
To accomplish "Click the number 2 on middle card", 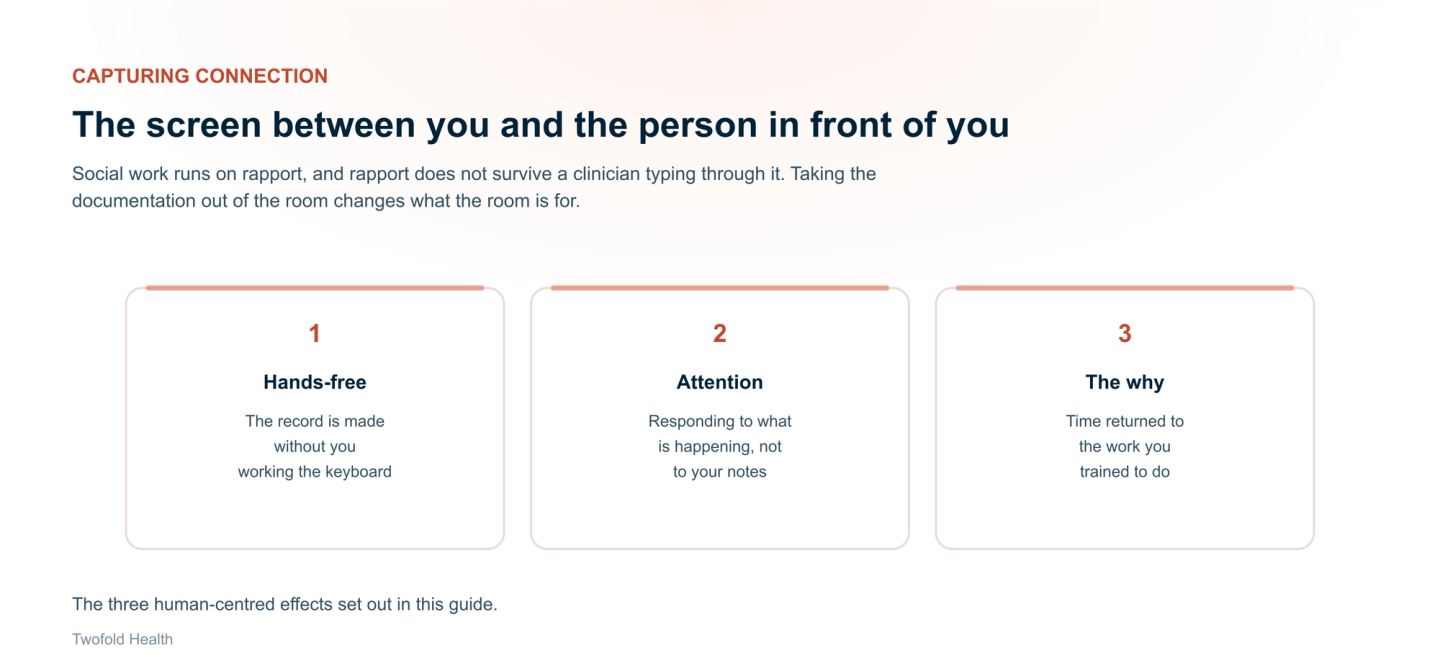I will click(x=720, y=334).
